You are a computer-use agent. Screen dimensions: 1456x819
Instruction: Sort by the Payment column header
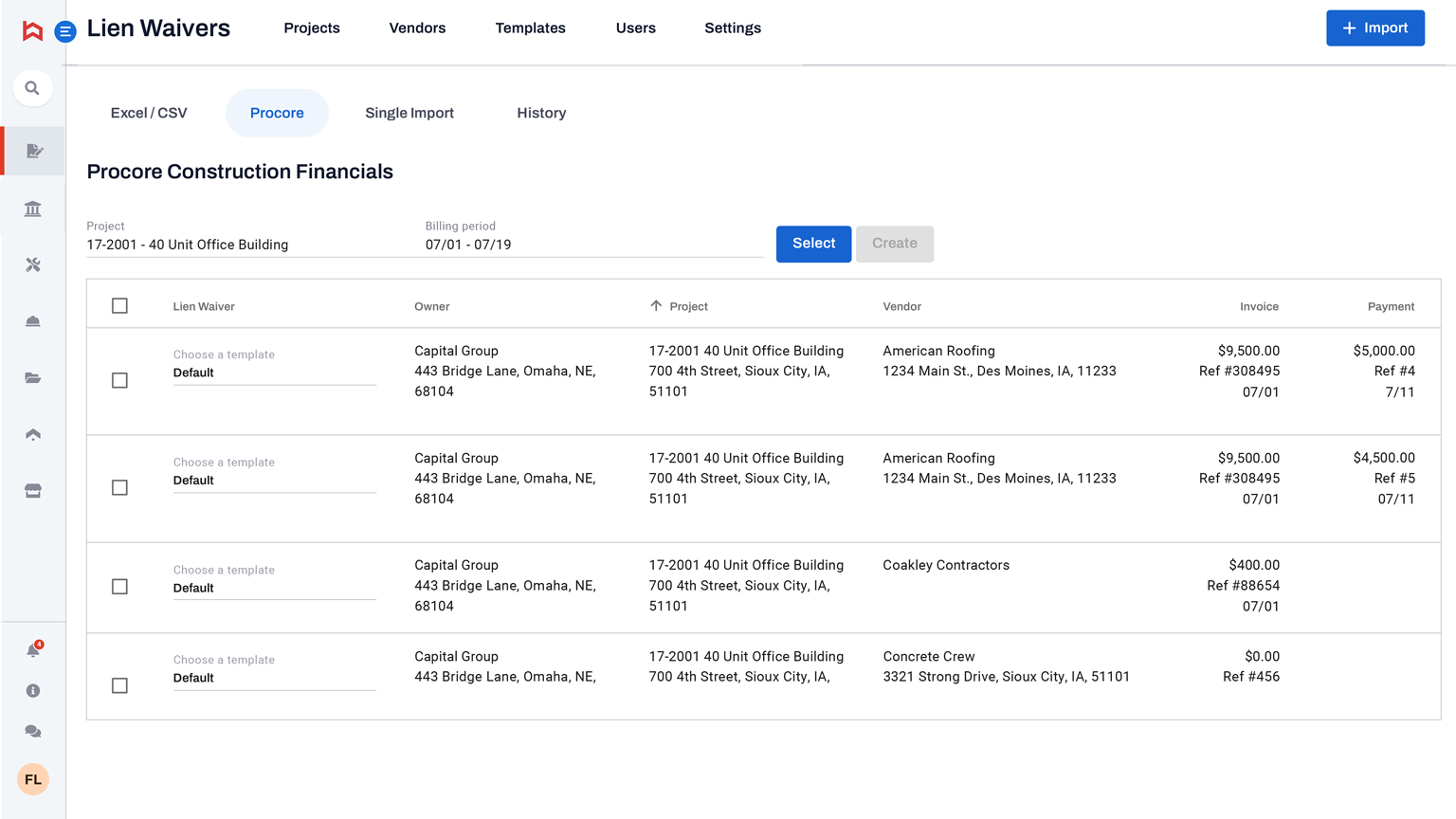coord(1391,306)
